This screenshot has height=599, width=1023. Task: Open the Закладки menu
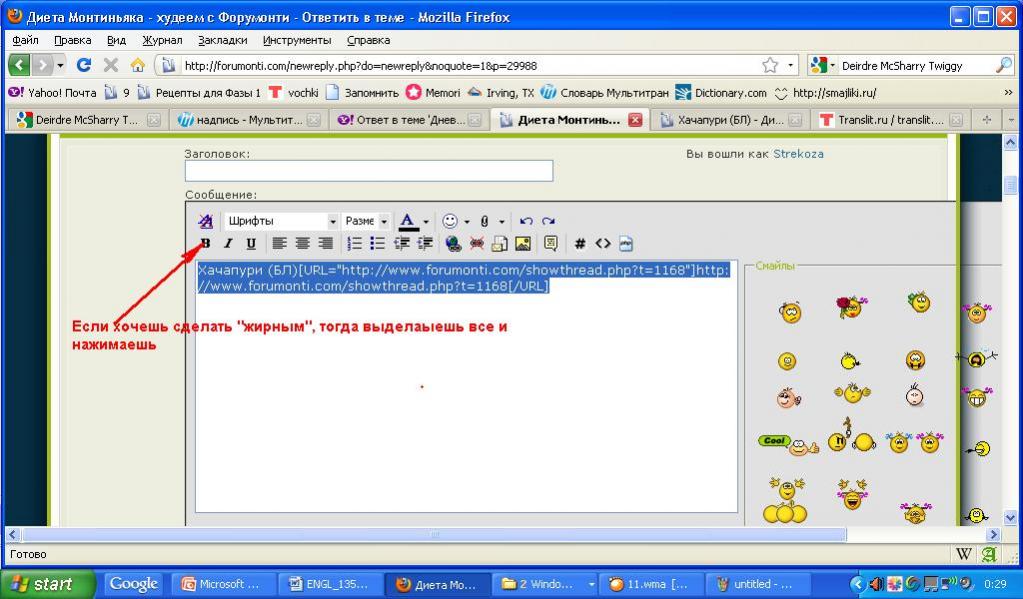click(x=222, y=40)
